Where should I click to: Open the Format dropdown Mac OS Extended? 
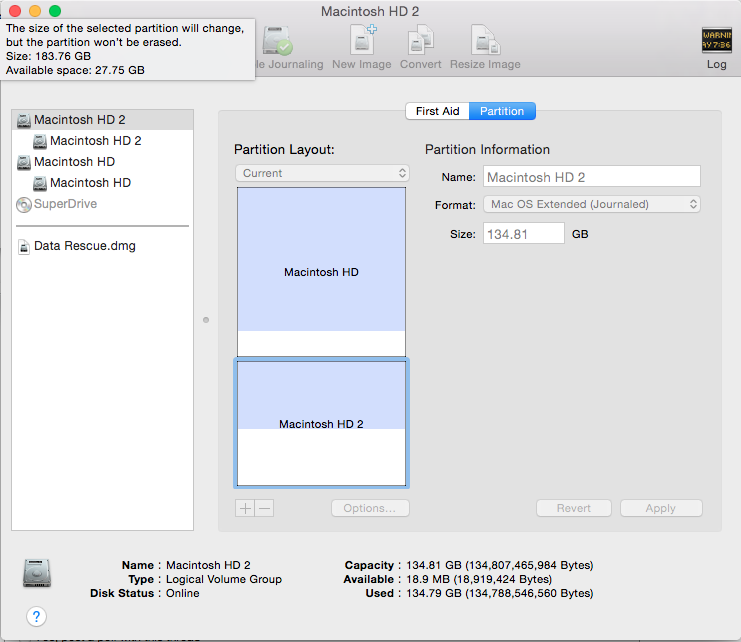592,204
